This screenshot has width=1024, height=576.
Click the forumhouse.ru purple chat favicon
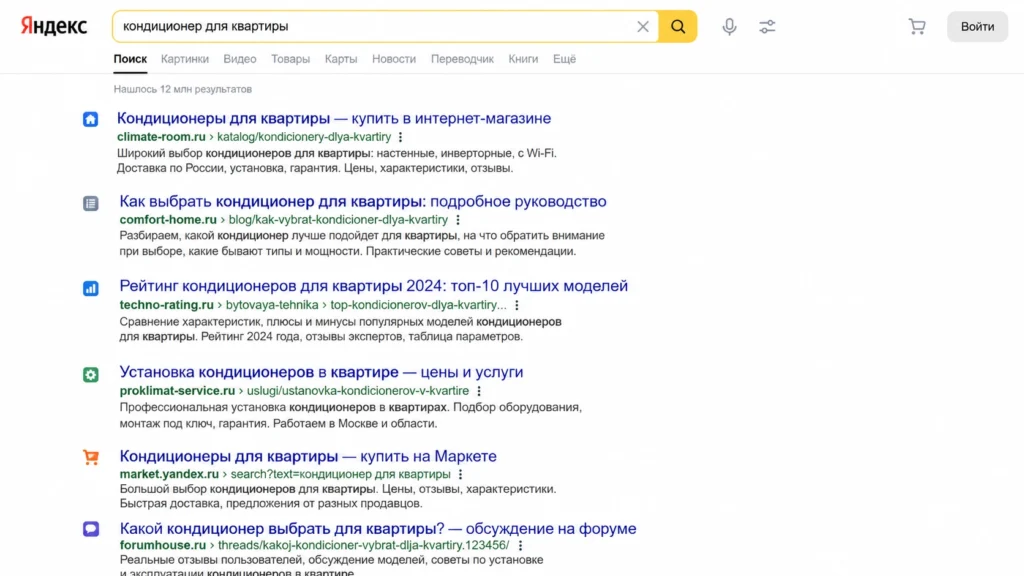[x=91, y=528]
